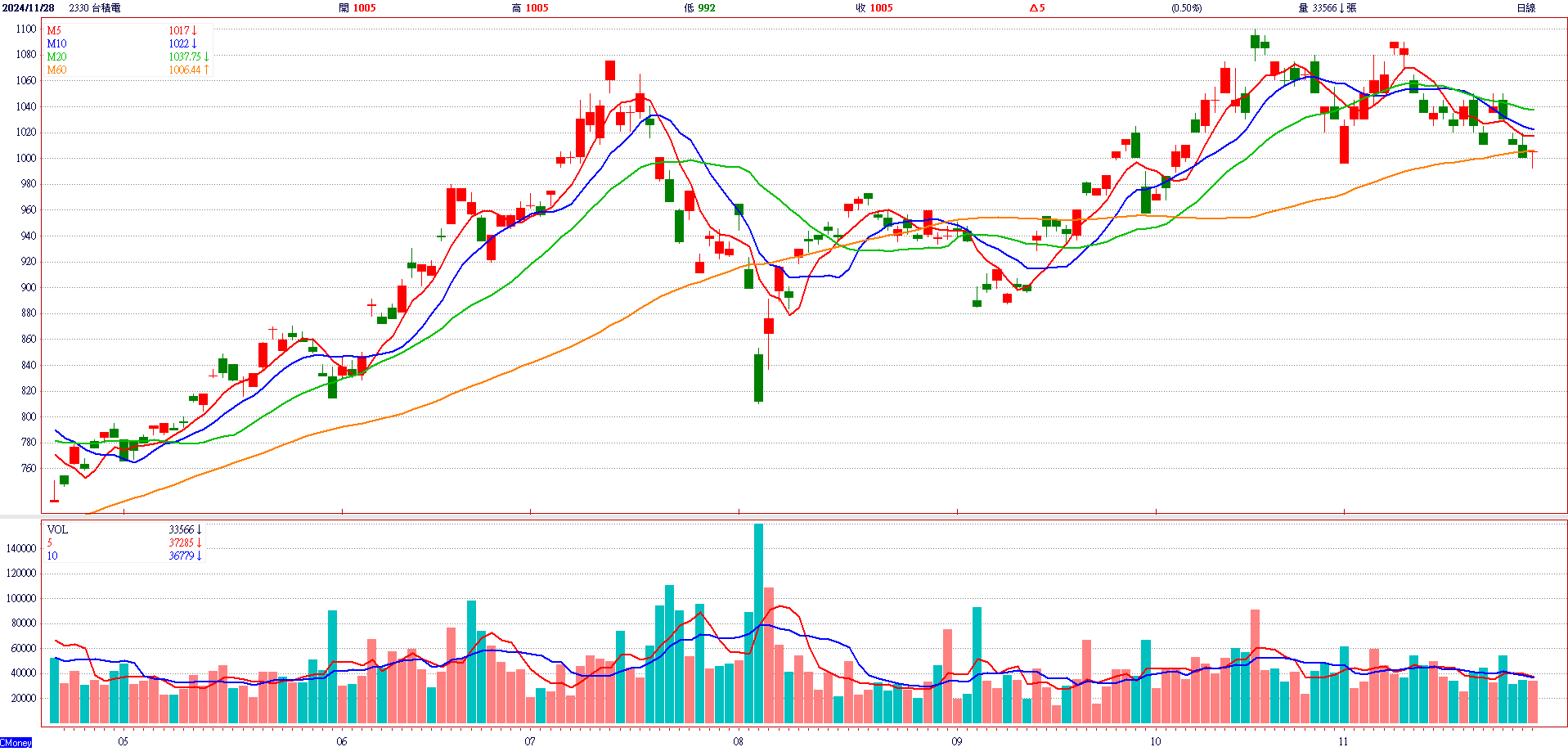Screen dimensions: 1568x756
Task: Click the 1000 price axis label
Action: 26,158
